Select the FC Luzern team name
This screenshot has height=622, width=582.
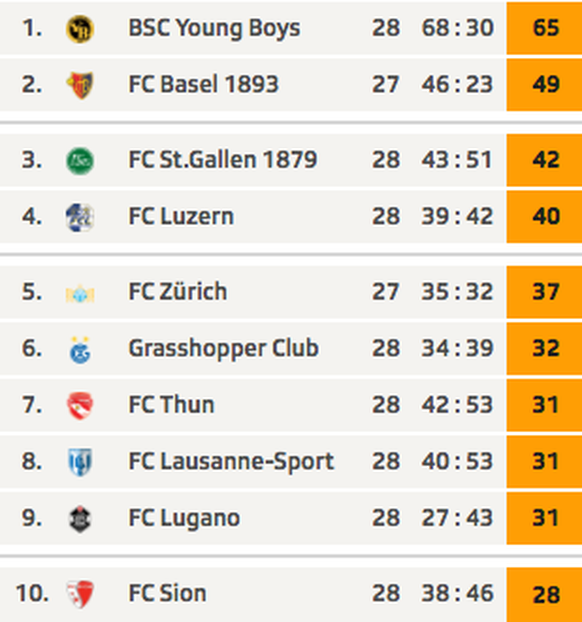[x=181, y=217]
